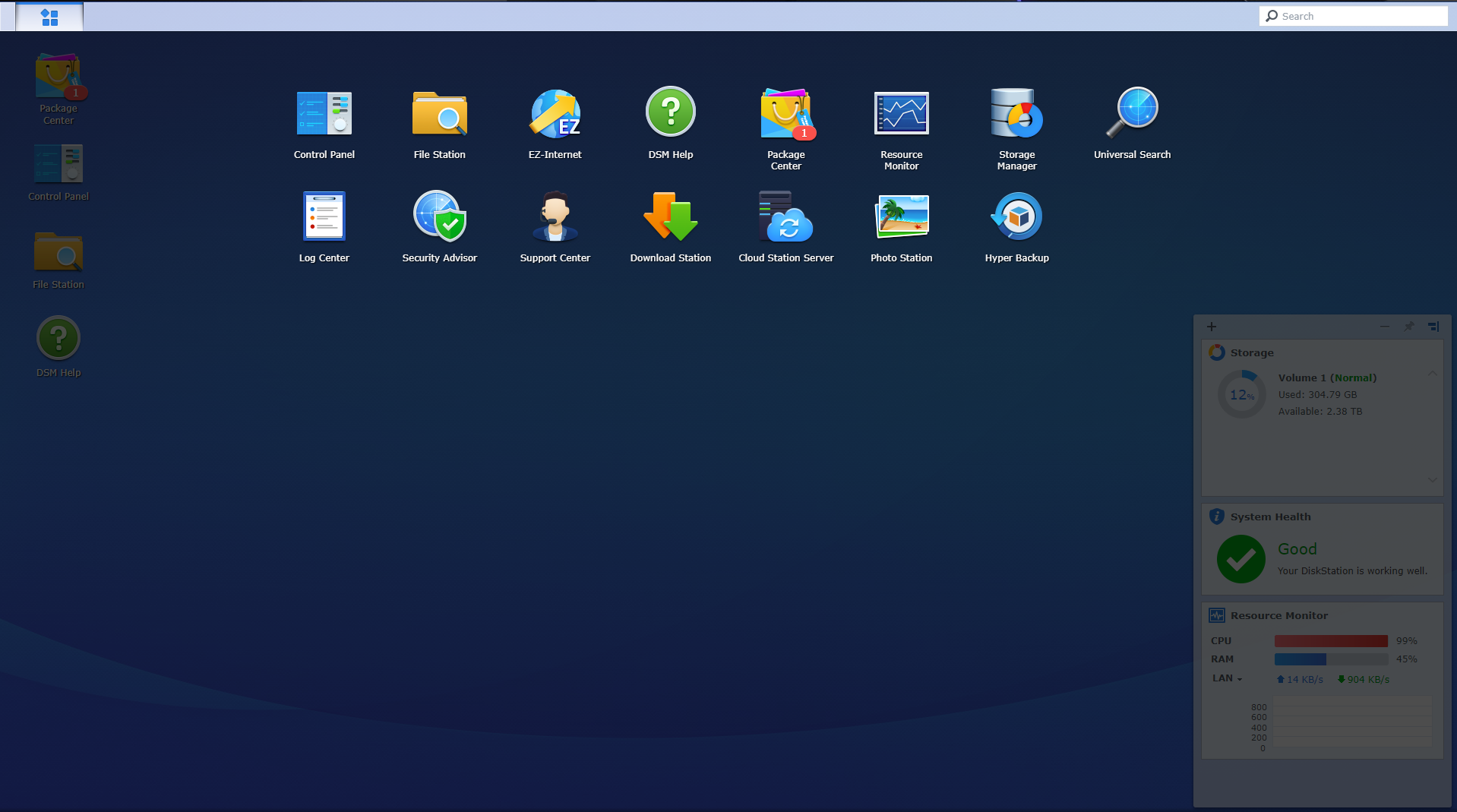Click the System Health widget info icon
Image resolution: width=1457 pixels, height=812 pixels.
click(x=1217, y=517)
